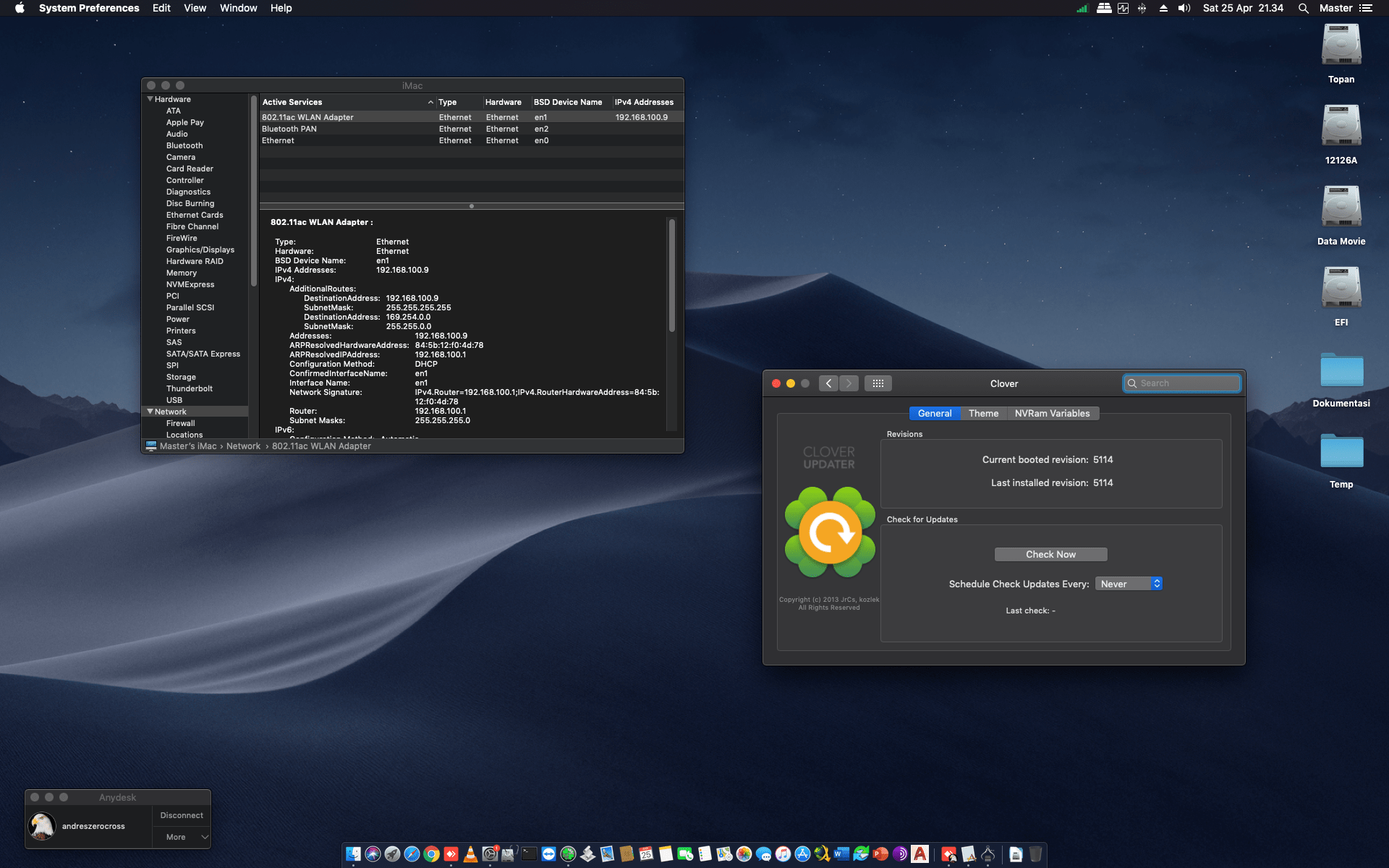
Task: Open Clover Configurator icon in dock
Action: [568, 854]
